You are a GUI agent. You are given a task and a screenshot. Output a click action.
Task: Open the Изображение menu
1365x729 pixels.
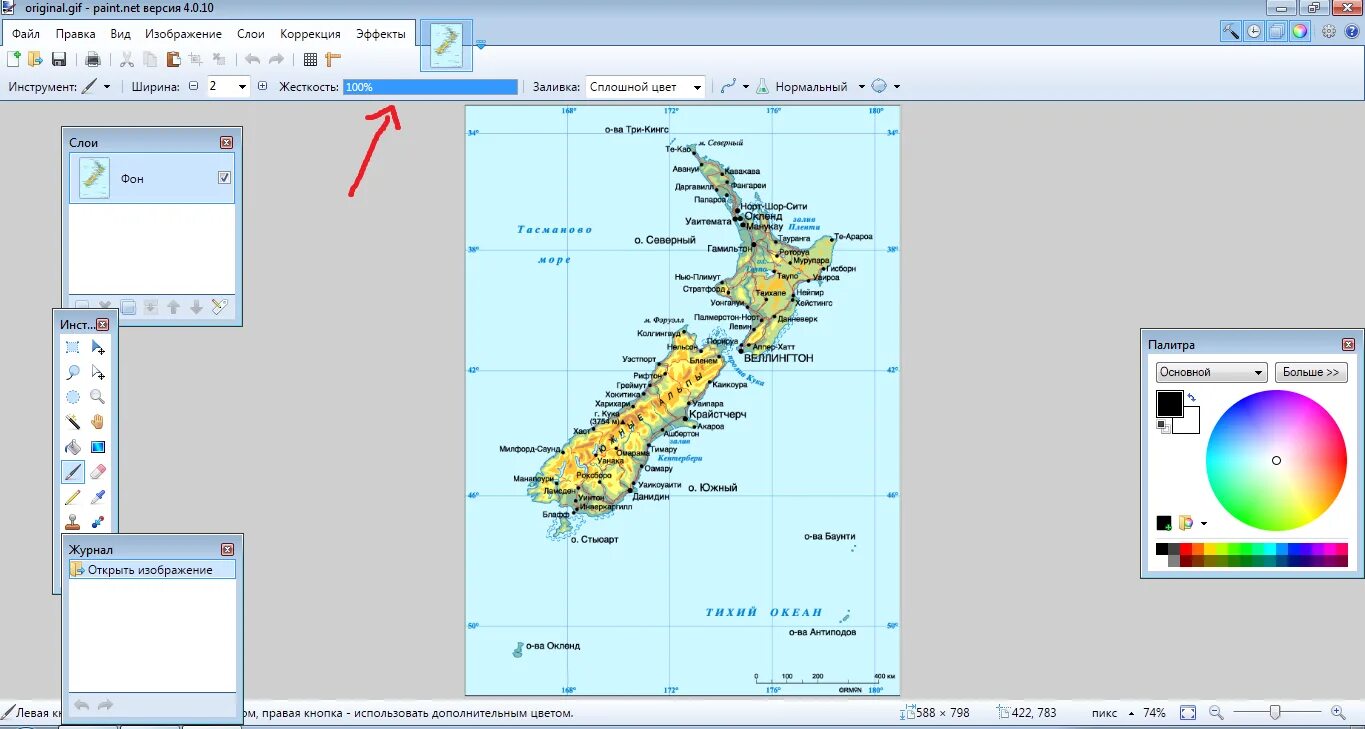(183, 34)
